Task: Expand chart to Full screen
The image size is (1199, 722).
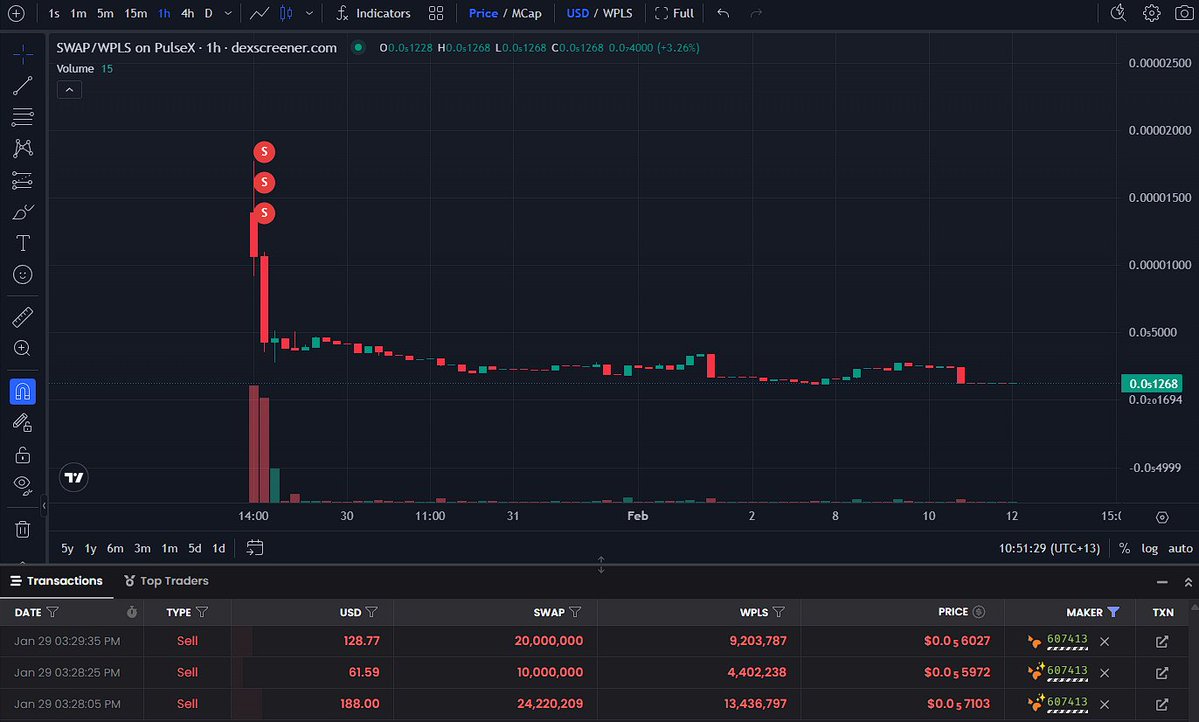Action: click(674, 13)
